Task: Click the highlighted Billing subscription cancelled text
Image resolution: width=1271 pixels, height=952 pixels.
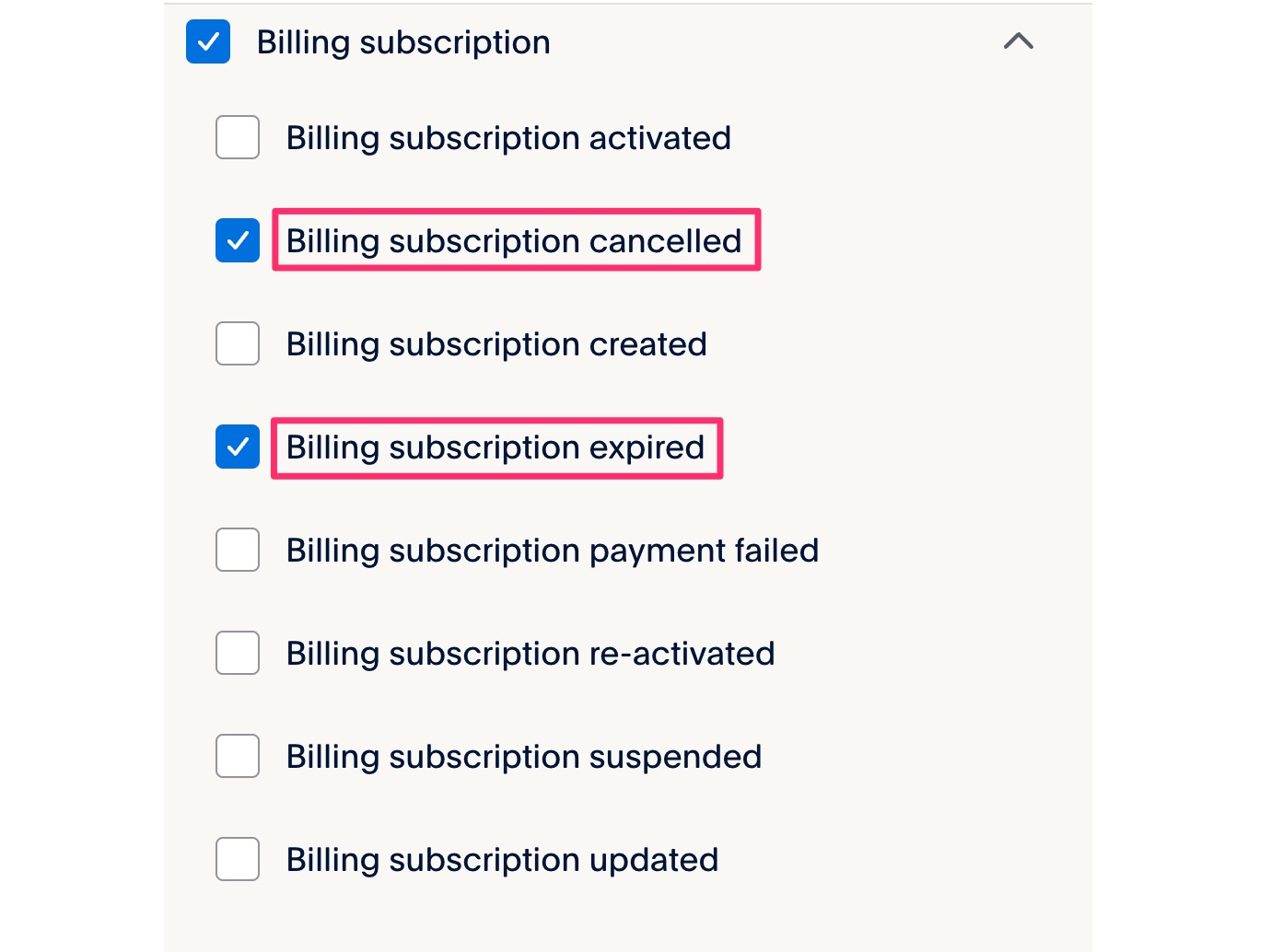Action: tap(514, 240)
